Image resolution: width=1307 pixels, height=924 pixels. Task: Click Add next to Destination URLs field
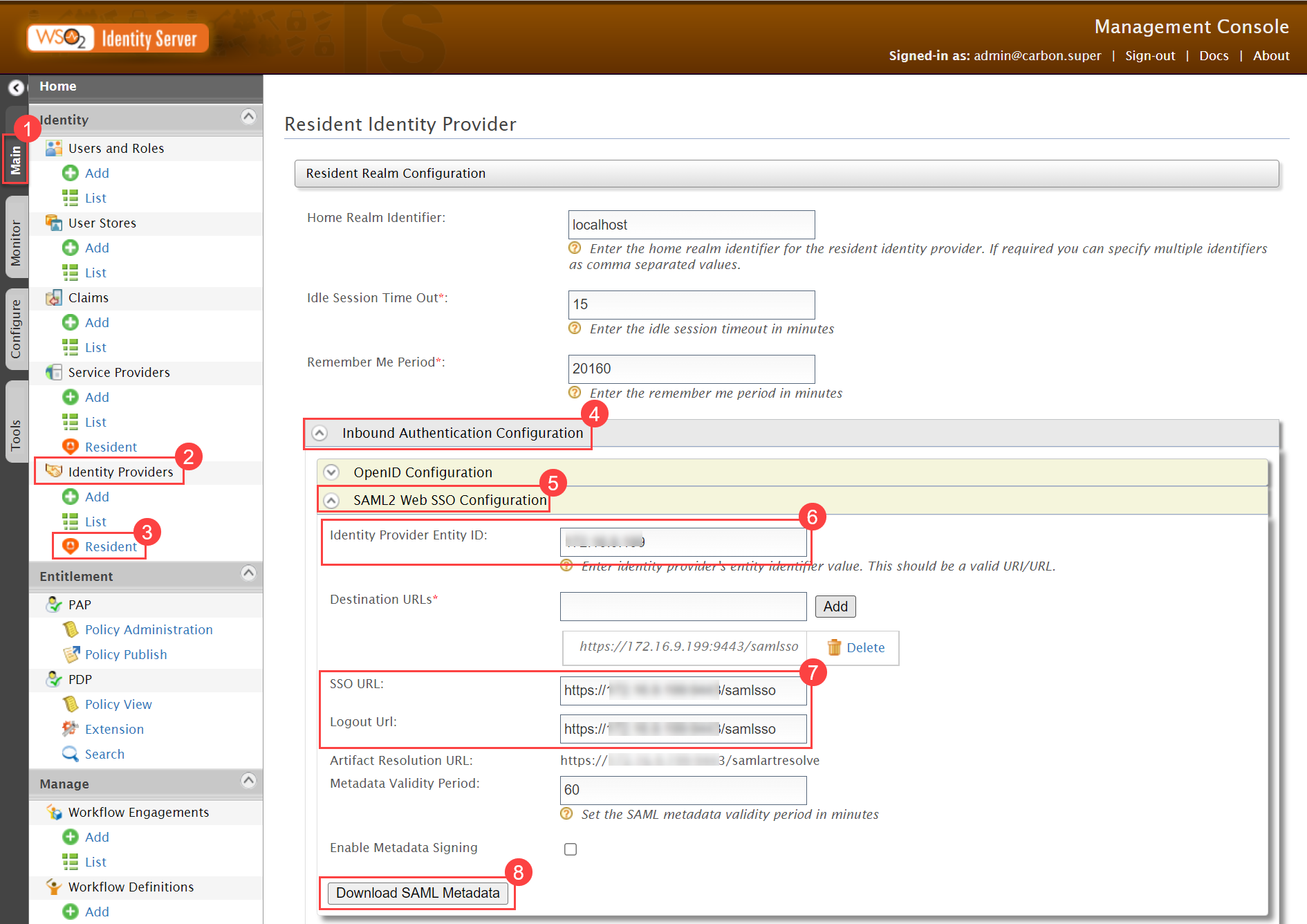835,606
